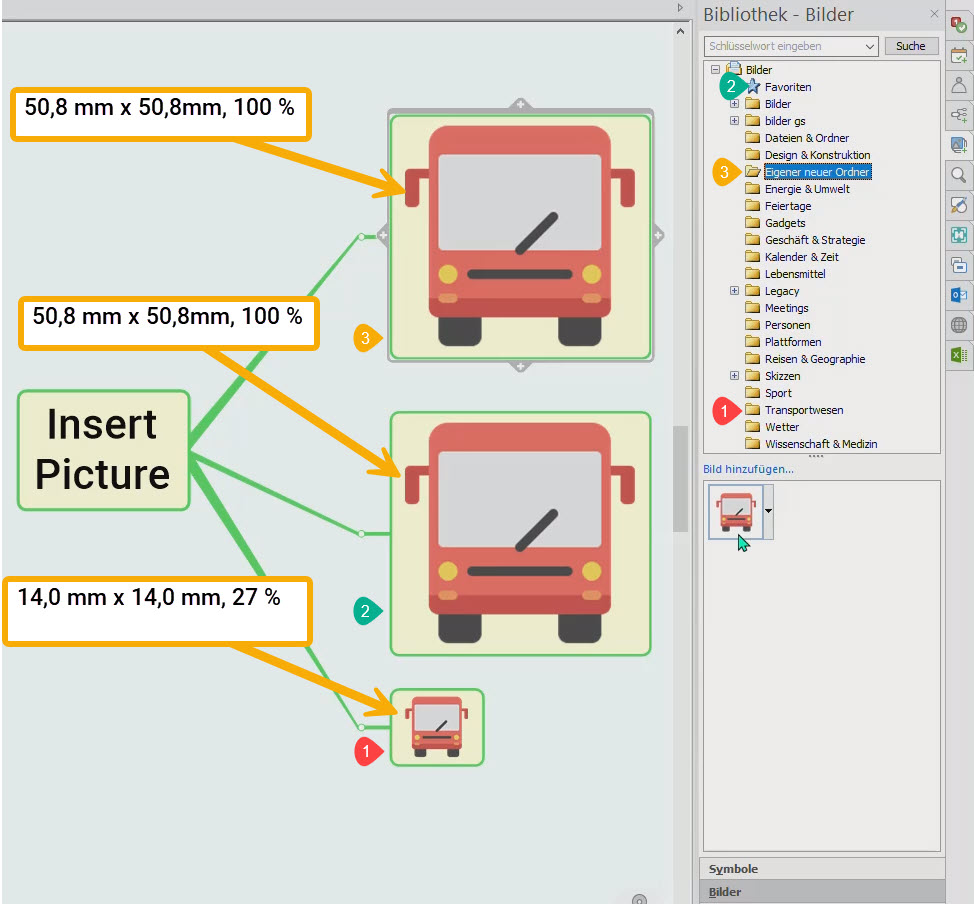974x904 pixels.
Task: Open the keyword search combo box dropdown
Action: click(870, 46)
